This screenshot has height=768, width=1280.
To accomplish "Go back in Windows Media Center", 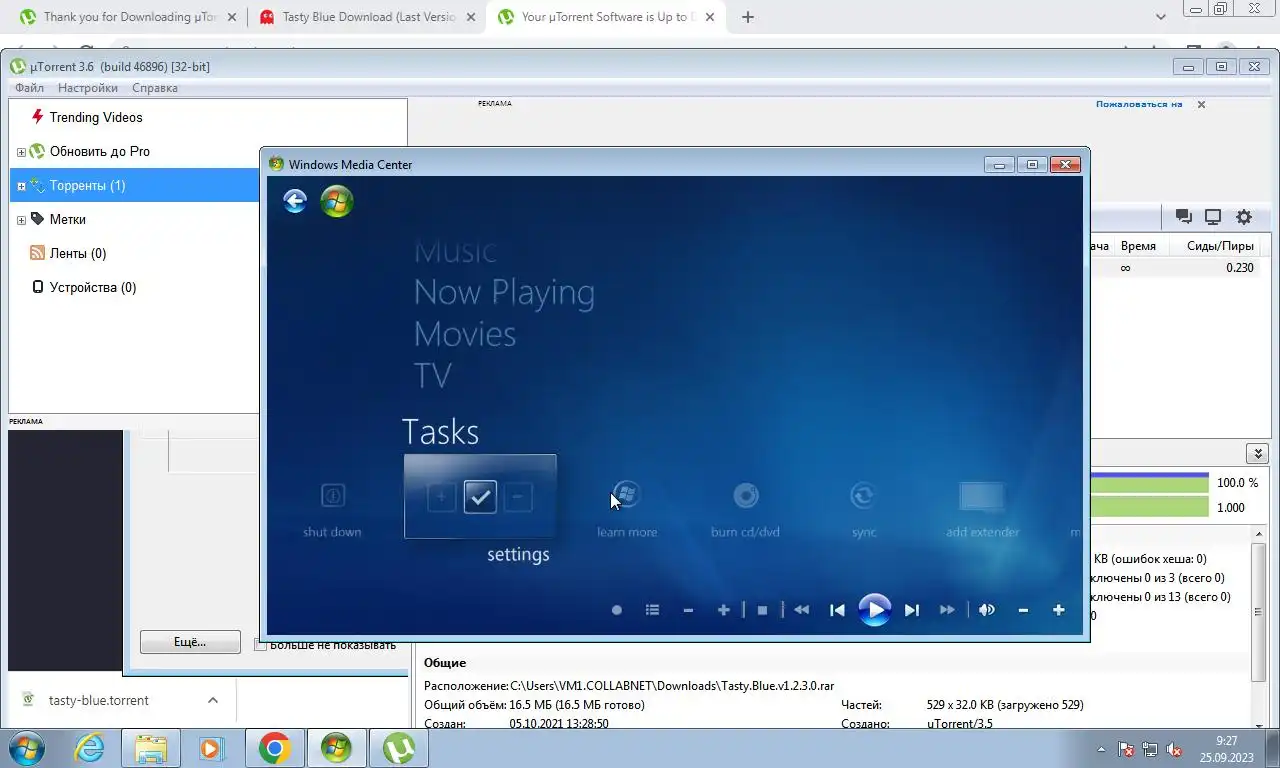I will (294, 201).
